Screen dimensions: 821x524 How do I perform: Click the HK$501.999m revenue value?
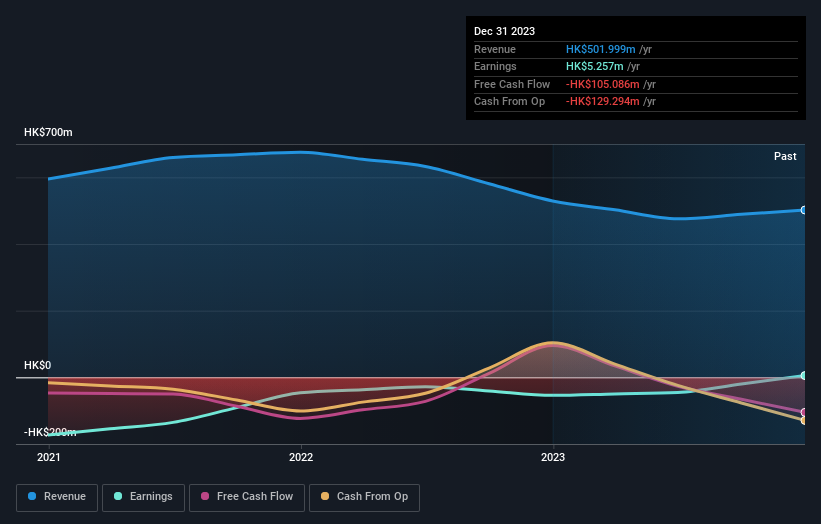pyautogui.click(x=601, y=49)
